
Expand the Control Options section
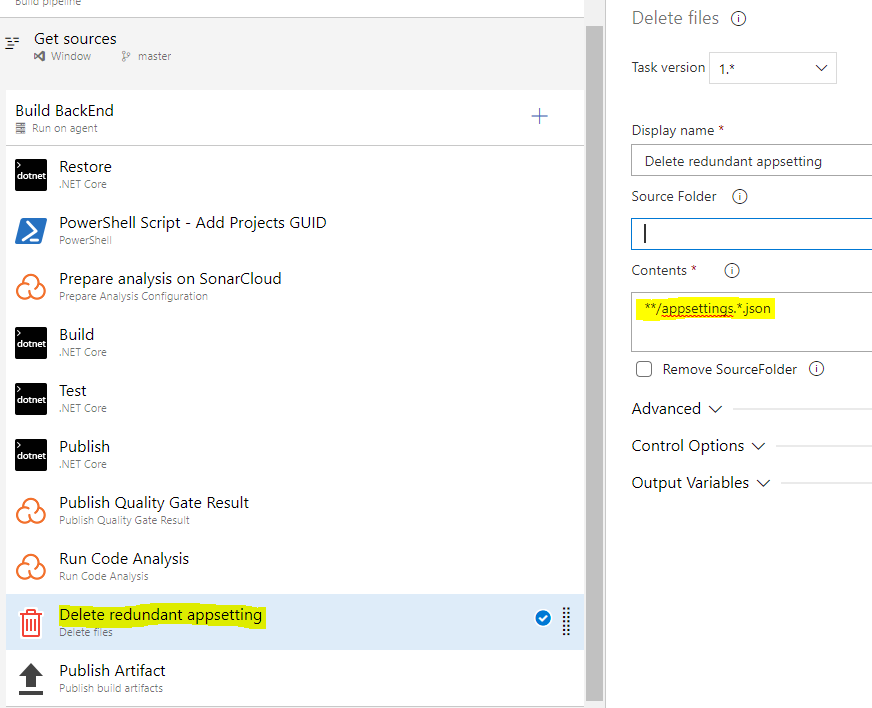tap(698, 446)
